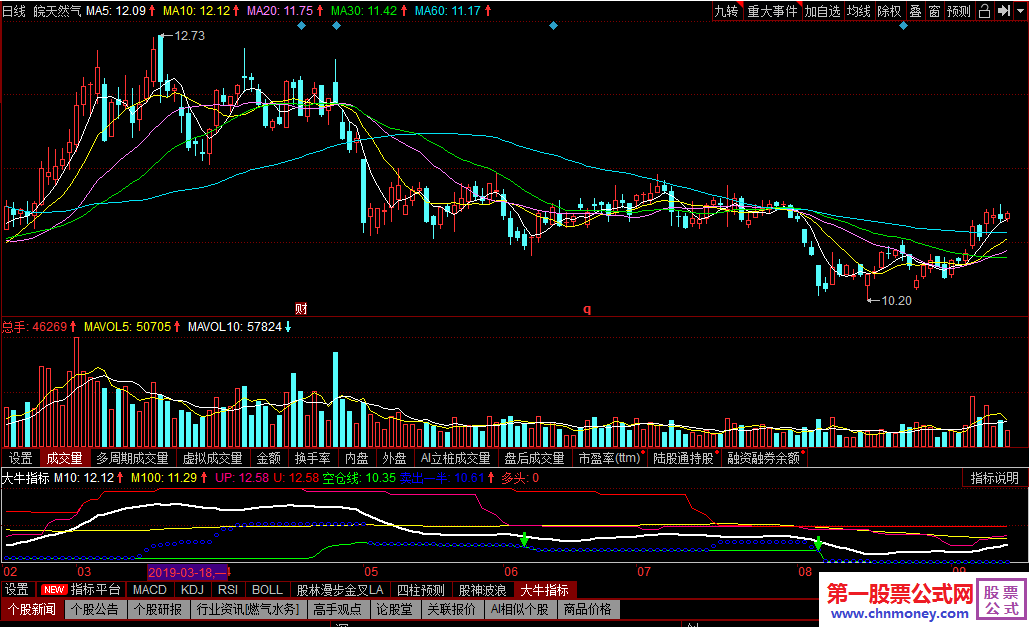Select the 换手率 turnover rate tab
1029x627 pixels.
pos(312,458)
